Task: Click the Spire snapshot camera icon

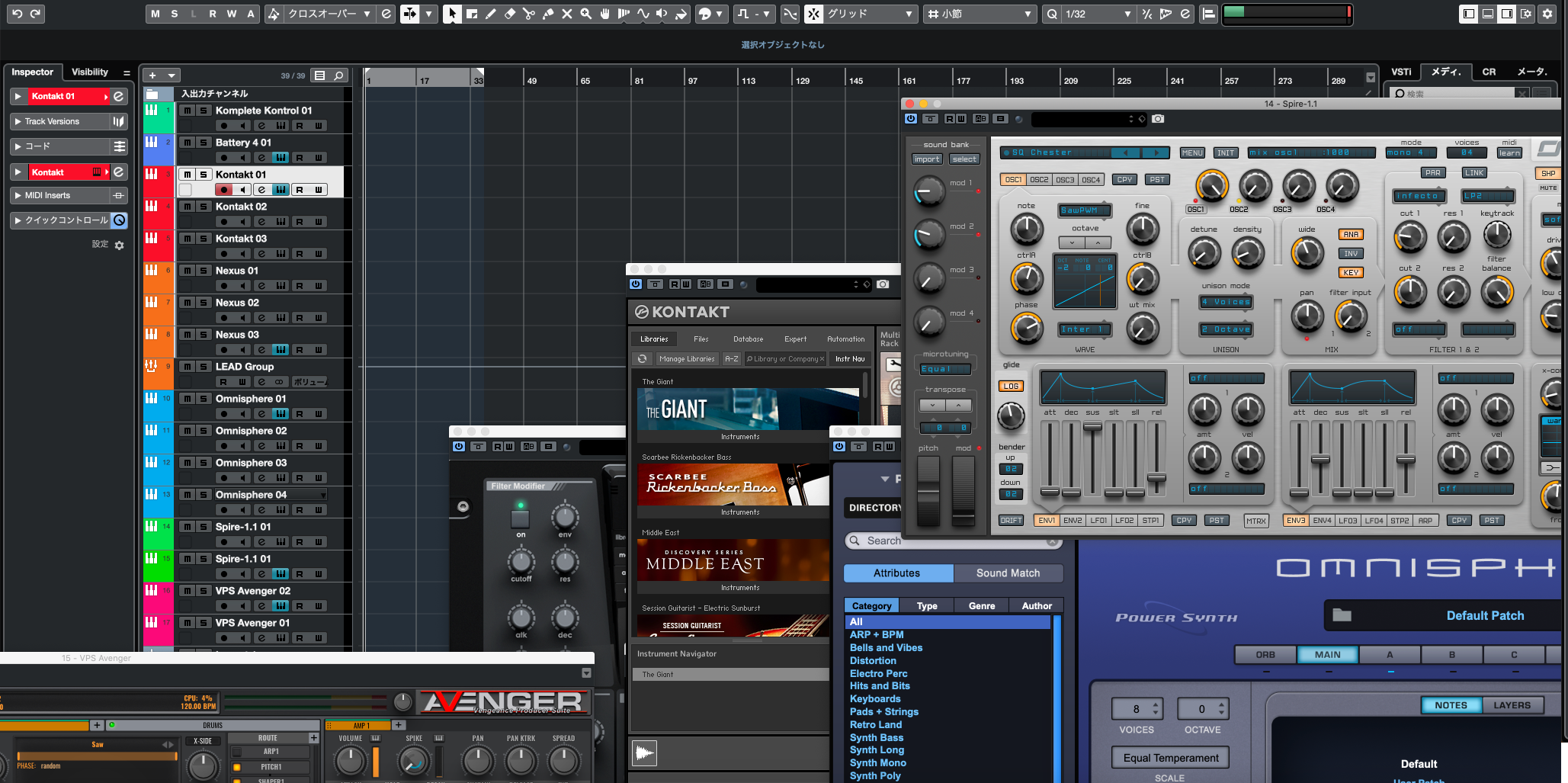Action: (x=1158, y=119)
